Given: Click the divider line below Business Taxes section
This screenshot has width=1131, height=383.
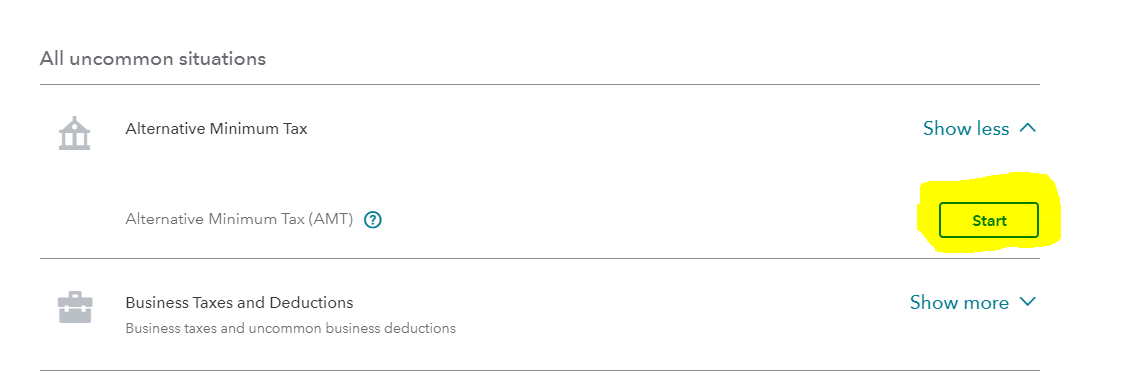Looking at the screenshot, I should [540, 371].
